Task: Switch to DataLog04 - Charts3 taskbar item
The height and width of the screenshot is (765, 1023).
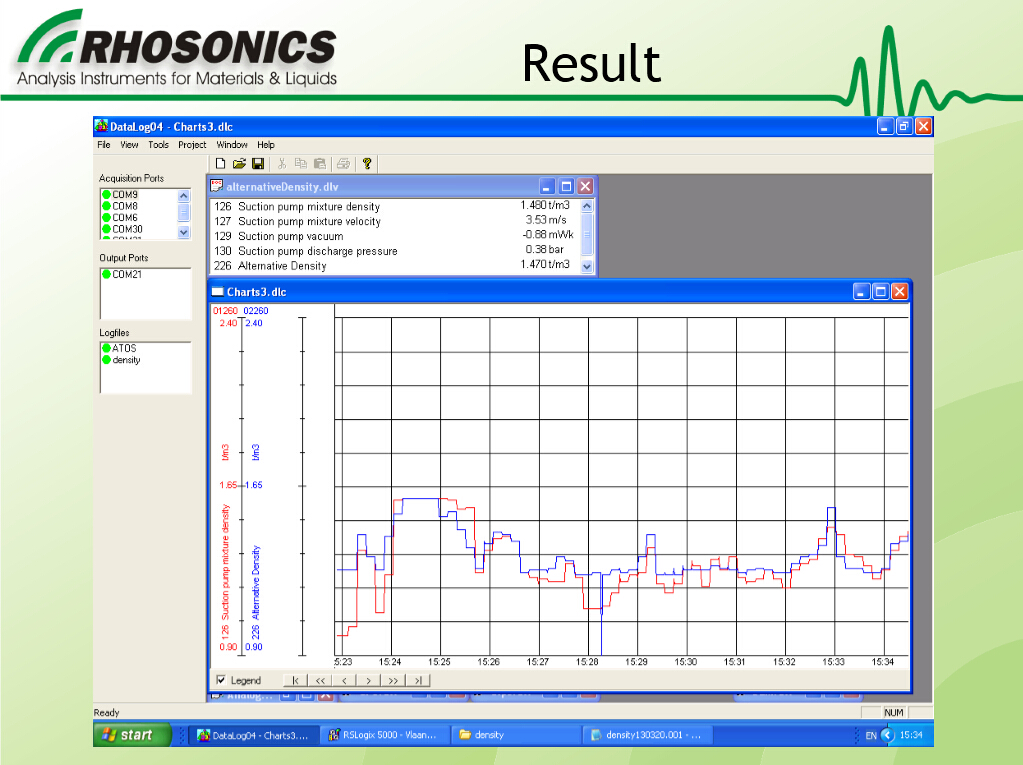Action: (254, 735)
